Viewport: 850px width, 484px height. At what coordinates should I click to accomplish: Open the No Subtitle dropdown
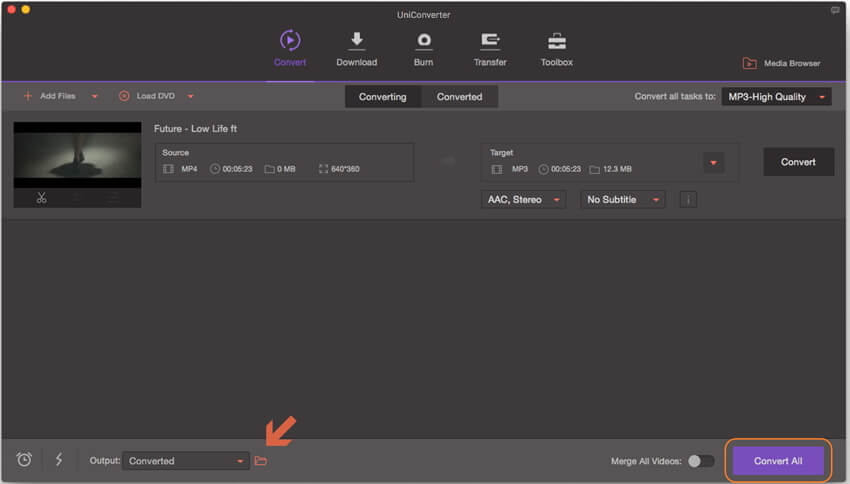(x=622, y=199)
